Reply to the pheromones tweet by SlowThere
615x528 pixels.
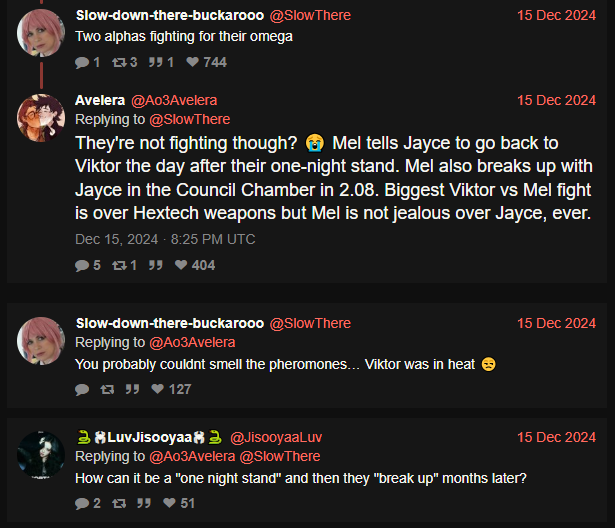[x=82, y=390]
